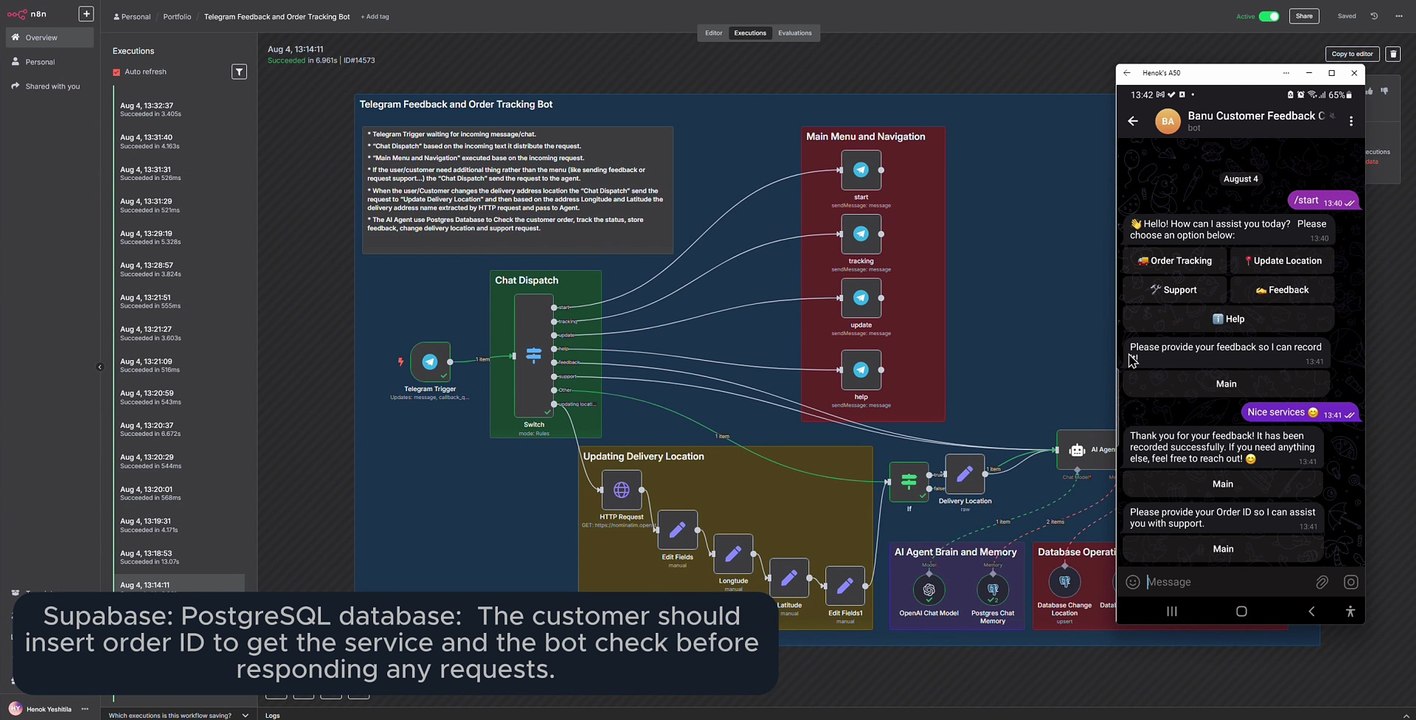Open the executions filter icon
Image resolution: width=1416 pixels, height=720 pixels.
239,72
